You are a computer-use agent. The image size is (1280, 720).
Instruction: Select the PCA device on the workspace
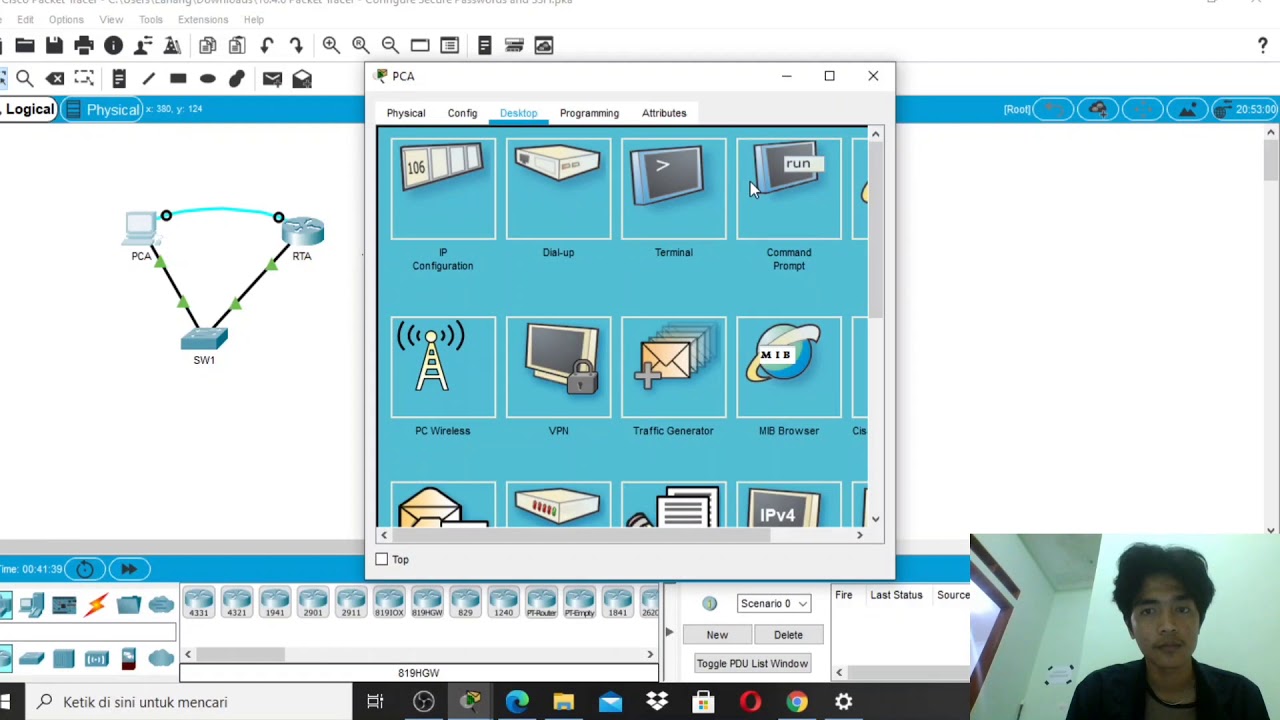coord(141,230)
